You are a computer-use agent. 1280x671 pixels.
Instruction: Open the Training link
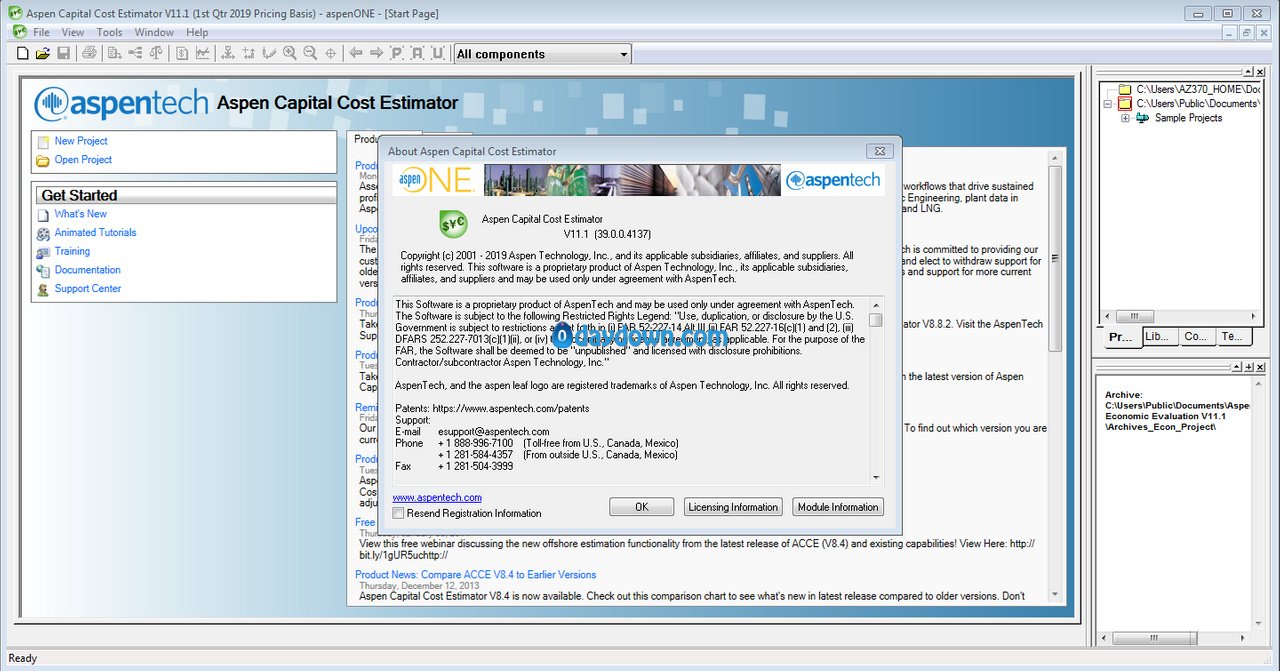72,251
